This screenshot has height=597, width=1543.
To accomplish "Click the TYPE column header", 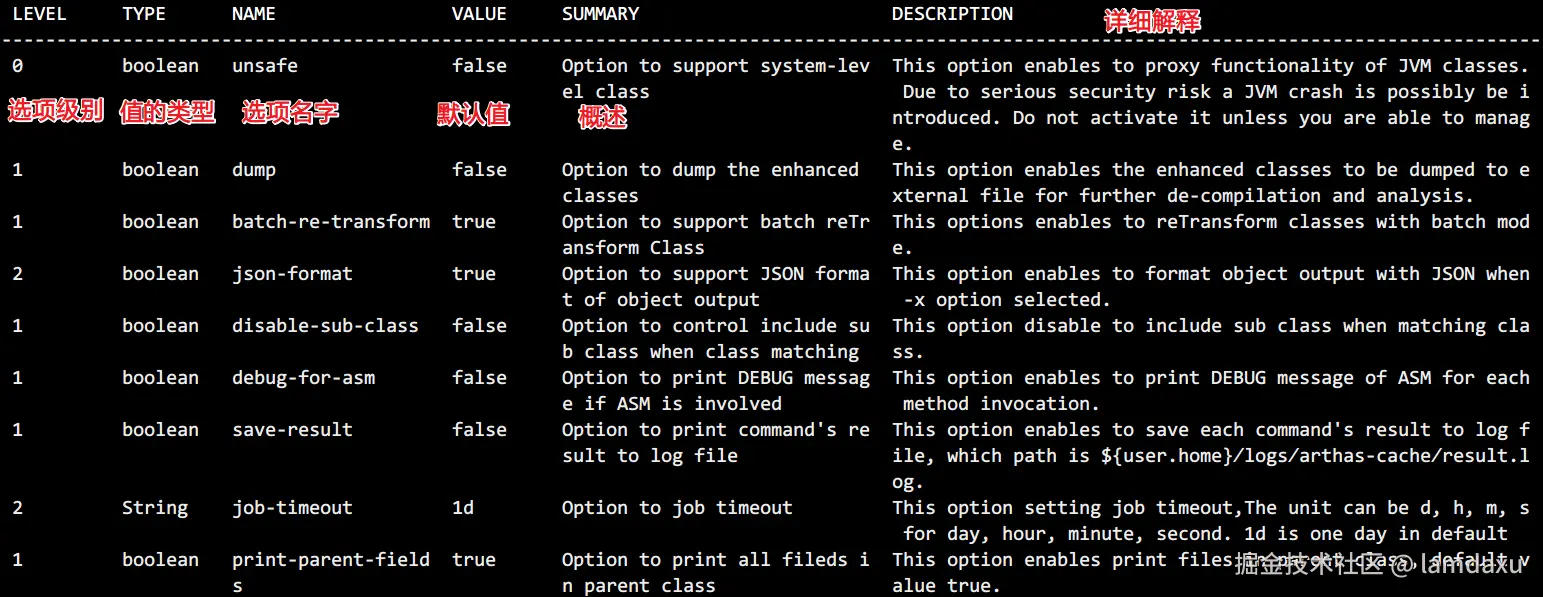I will tap(144, 14).
